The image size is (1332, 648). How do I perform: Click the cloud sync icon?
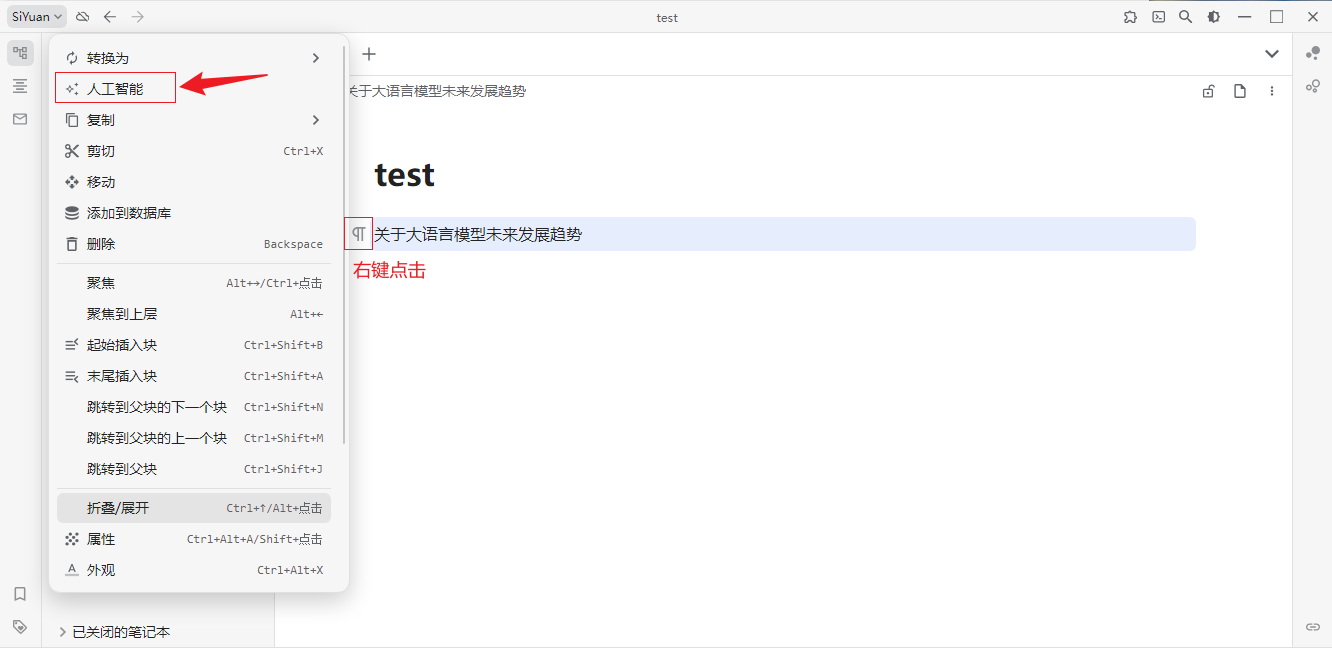click(83, 17)
